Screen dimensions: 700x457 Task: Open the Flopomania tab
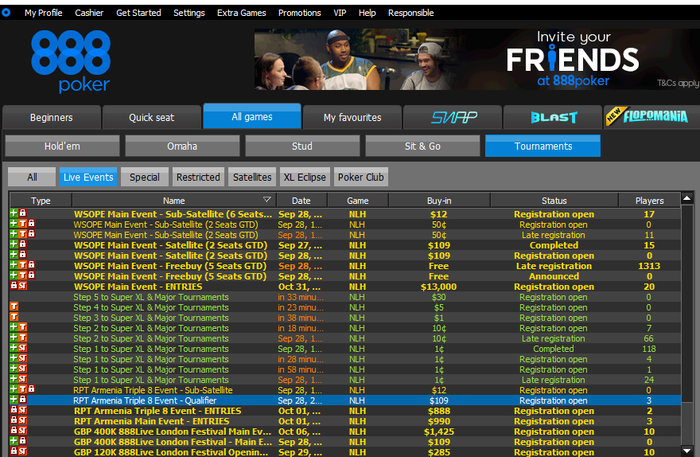pyautogui.click(x=651, y=117)
